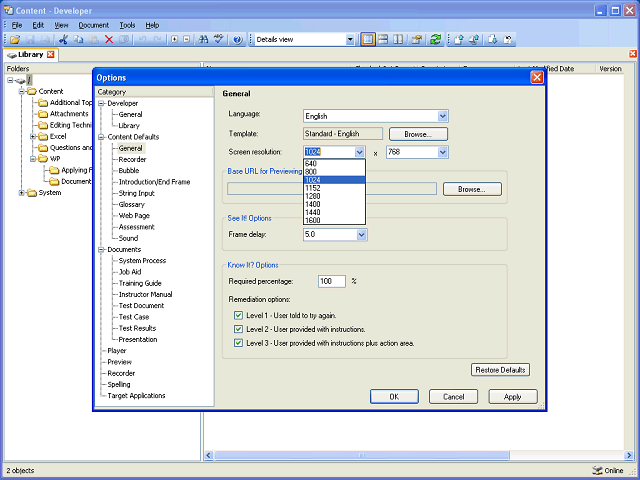The height and width of the screenshot is (480, 640).
Task: Click the Expand all toolbar icon
Action: (175, 40)
